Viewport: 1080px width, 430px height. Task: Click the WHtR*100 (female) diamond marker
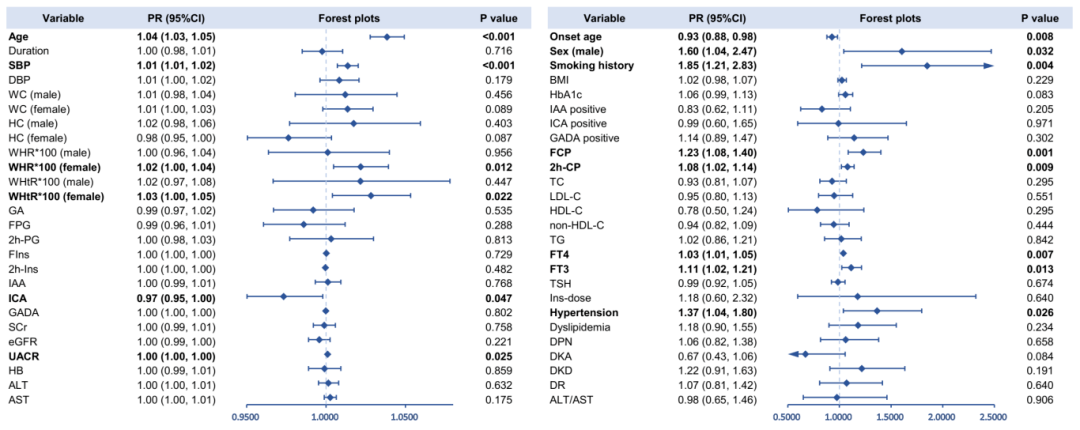[371, 195]
